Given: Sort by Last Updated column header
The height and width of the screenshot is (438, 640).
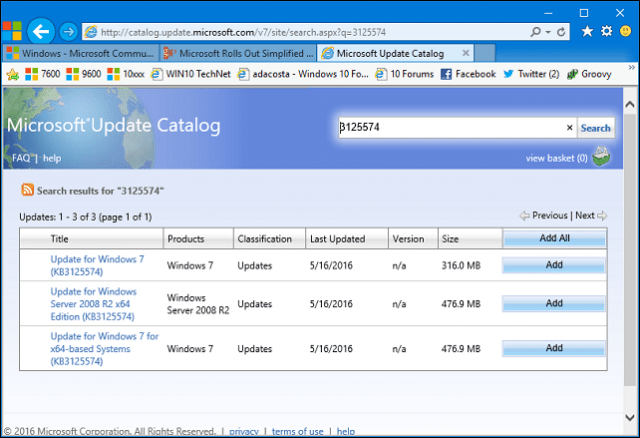Looking at the screenshot, I should pyautogui.click(x=338, y=239).
